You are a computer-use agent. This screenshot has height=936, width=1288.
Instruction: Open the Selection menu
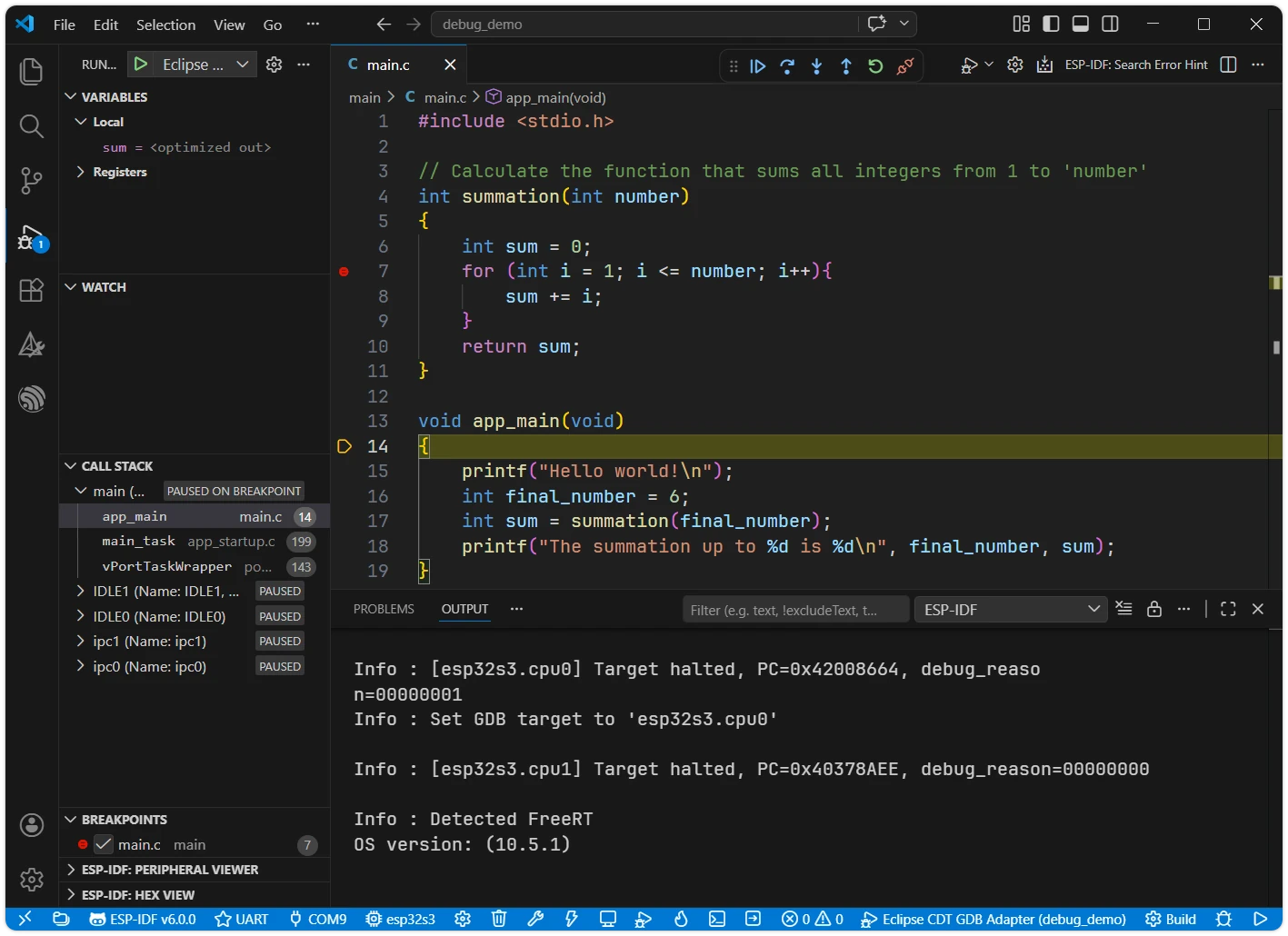coord(165,25)
